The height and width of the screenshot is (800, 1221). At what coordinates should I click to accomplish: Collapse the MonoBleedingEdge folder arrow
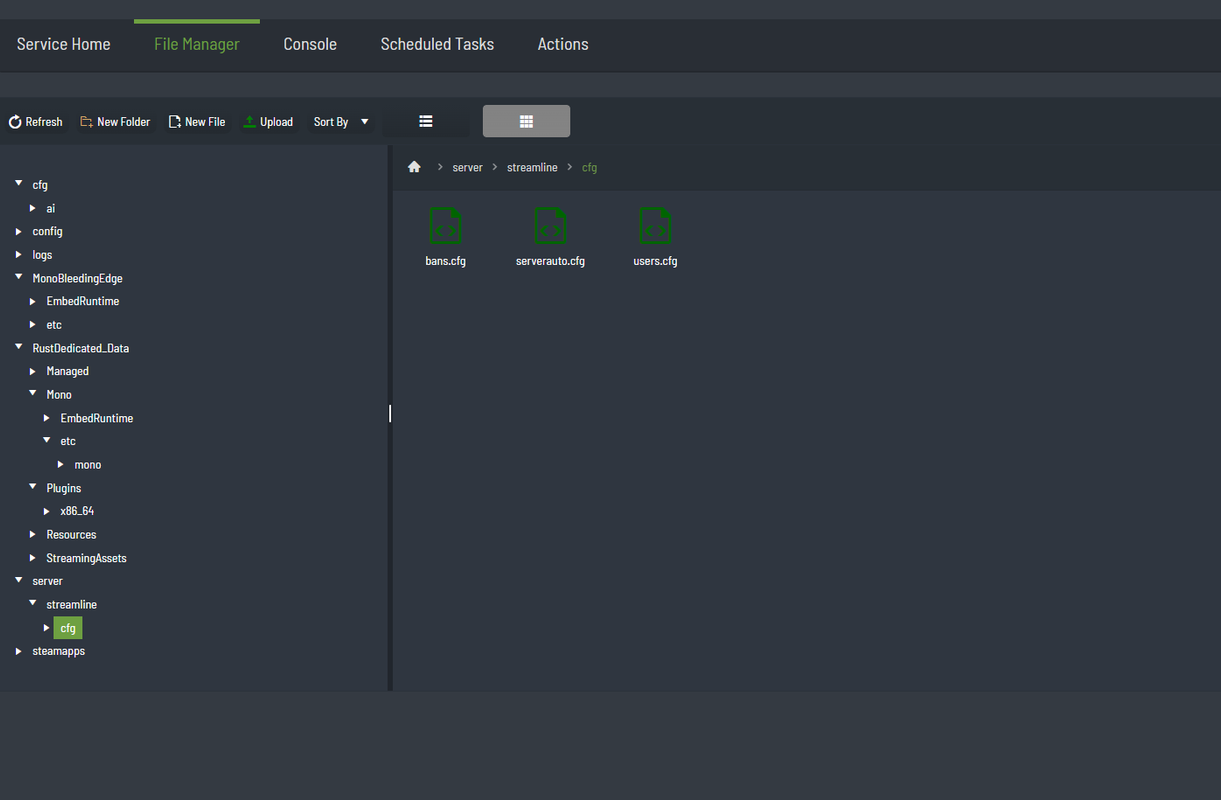(x=19, y=277)
